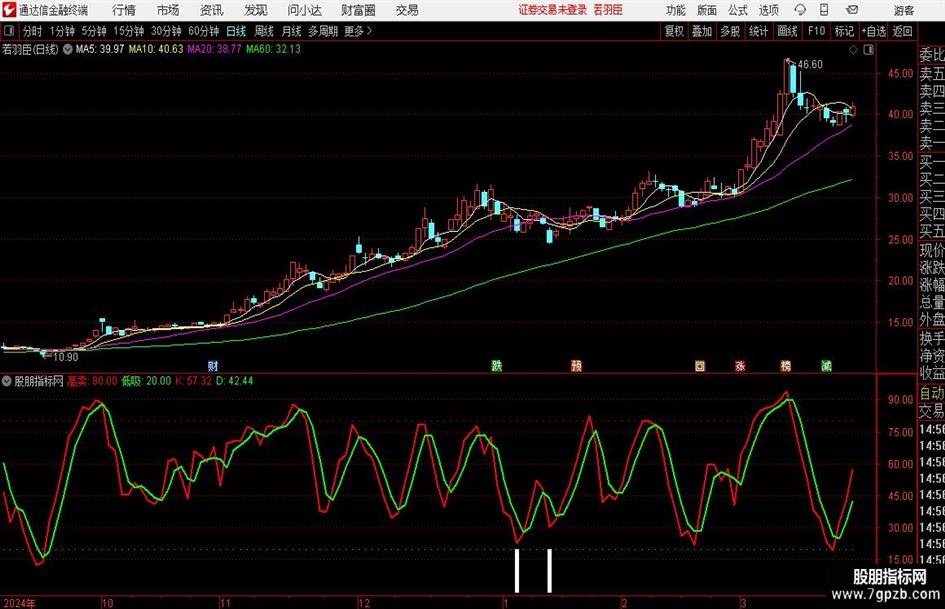
Task: Switch to 30分钟 period
Action: pos(166,31)
